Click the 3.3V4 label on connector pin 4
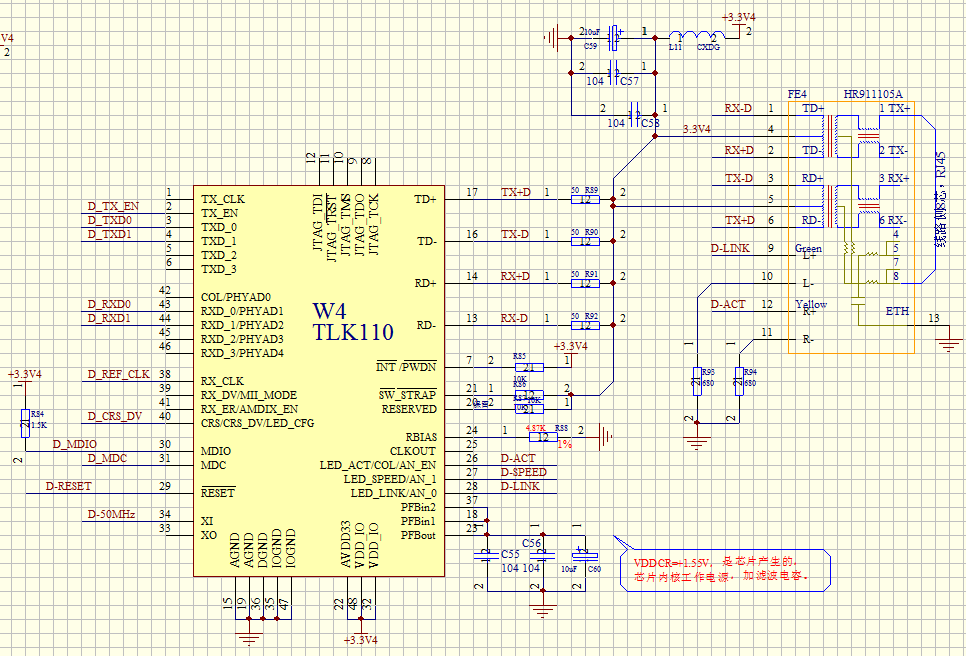 pyautogui.click(x=696, y=129)
